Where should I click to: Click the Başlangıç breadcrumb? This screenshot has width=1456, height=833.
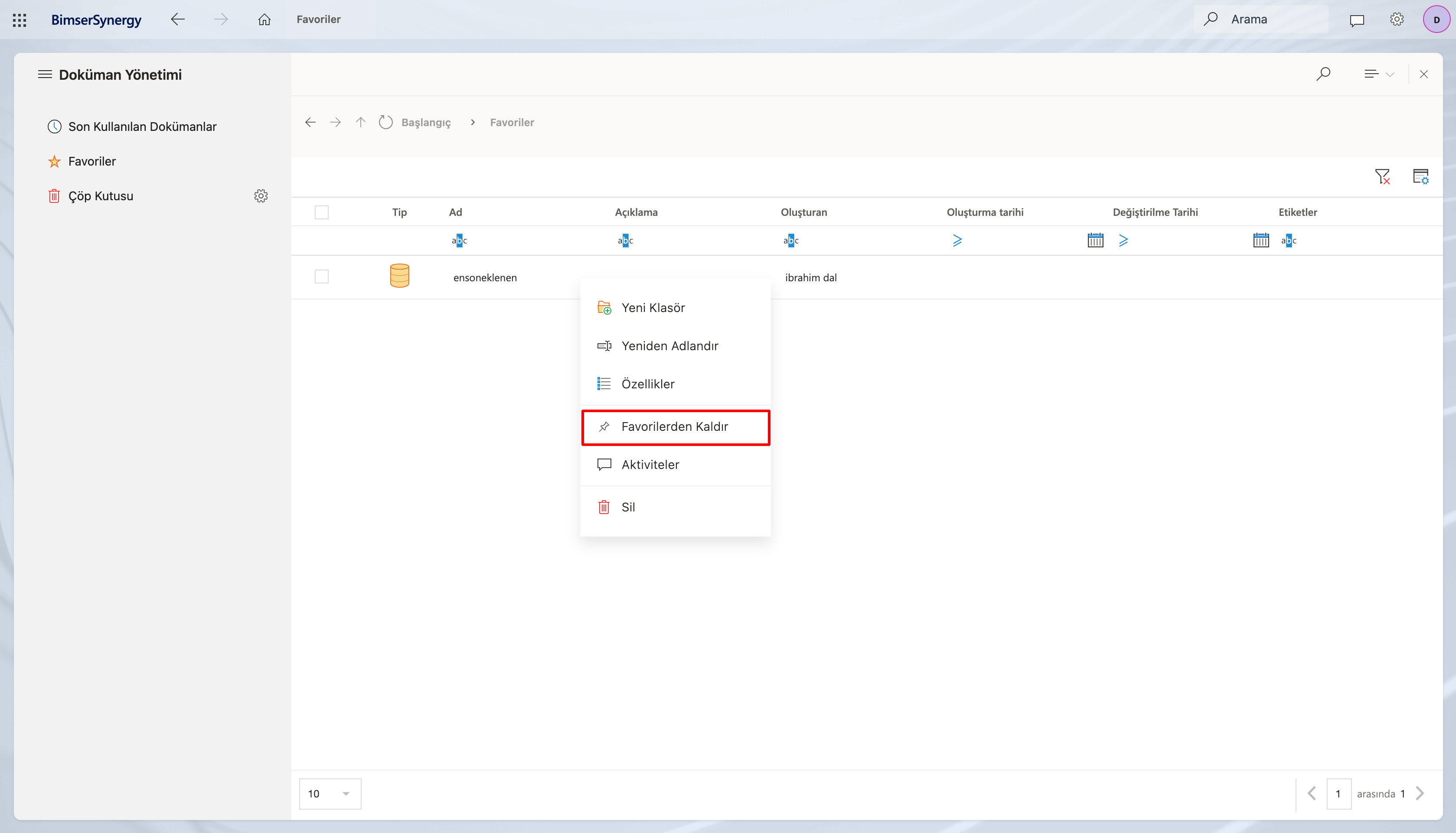(426, 122)
